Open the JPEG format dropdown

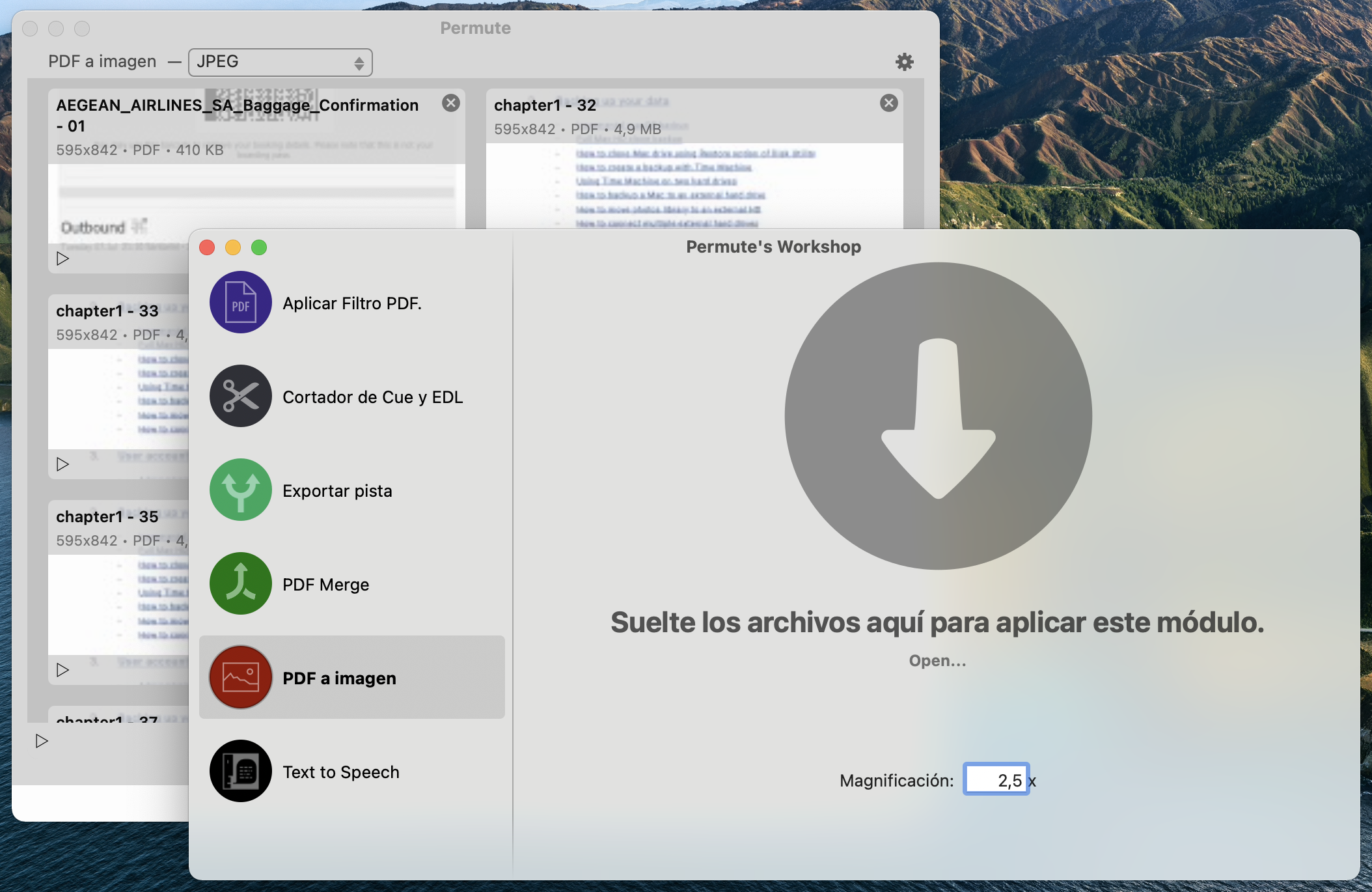click(x=281, y=62)
